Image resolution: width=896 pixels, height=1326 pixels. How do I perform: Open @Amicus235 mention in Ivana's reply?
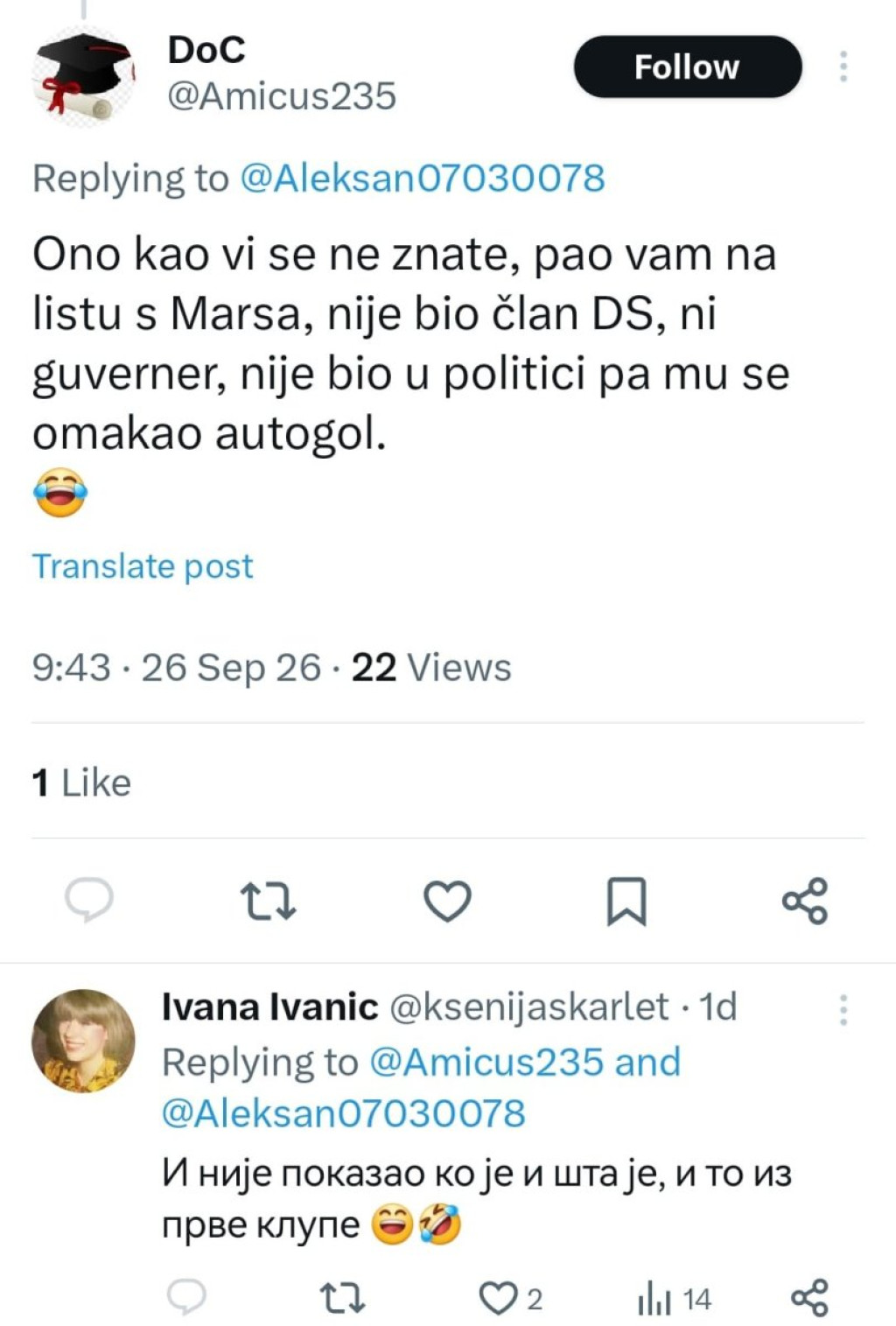pyautogui.click(x=486, y=1063)
